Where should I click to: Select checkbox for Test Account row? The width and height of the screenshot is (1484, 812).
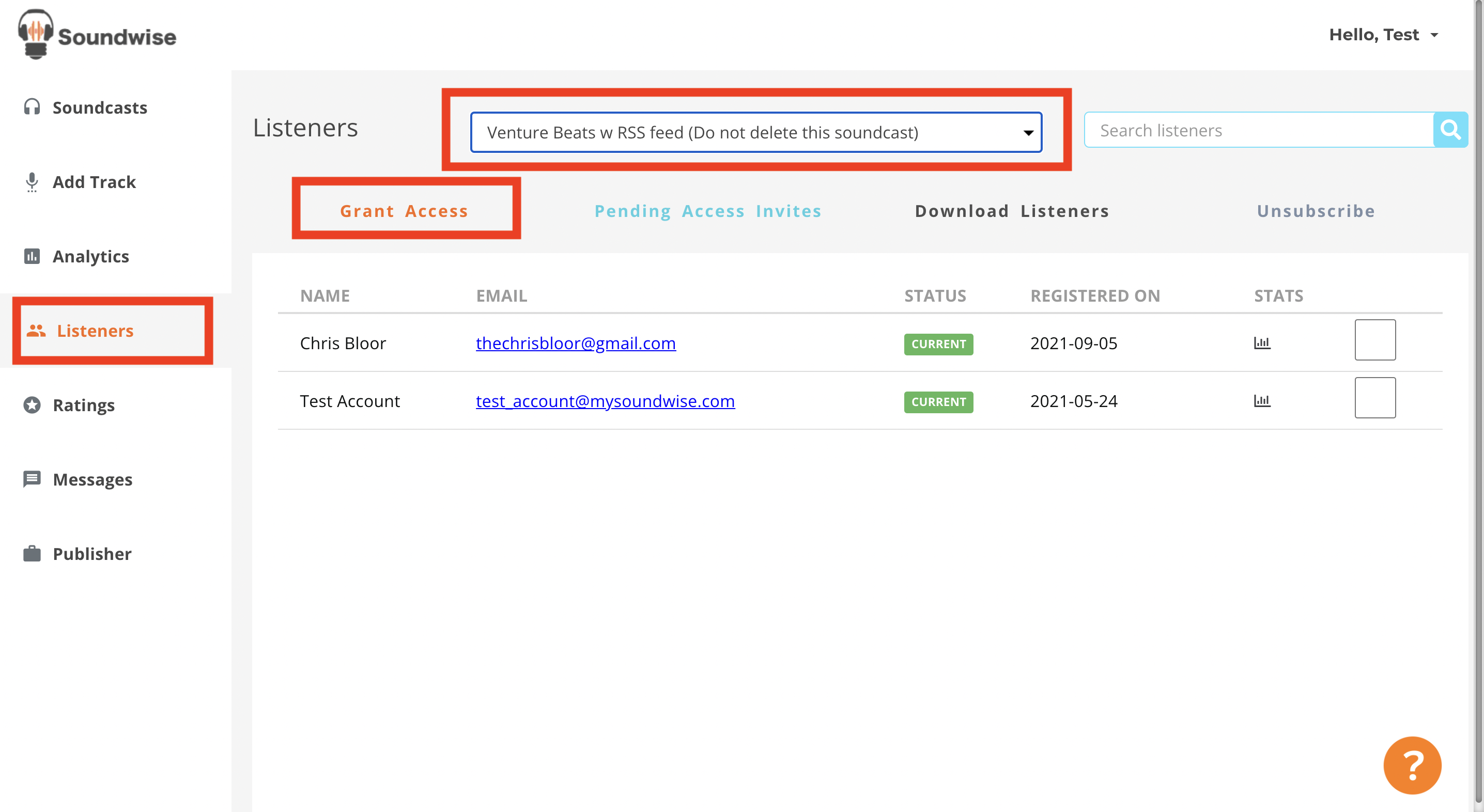[1375, 397]
